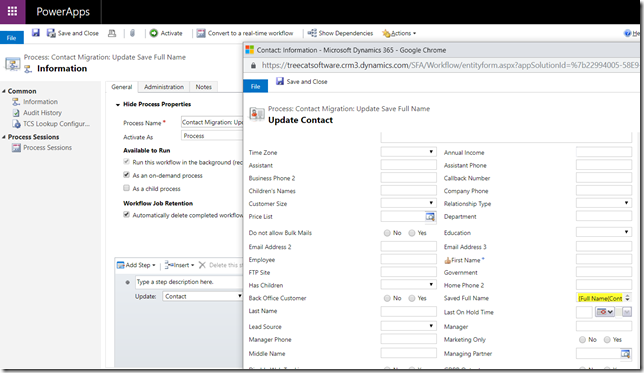The height and width of the screenshot is (373, 644).
Task: Click Convert to a real-time workflow
Action: [x=245, y=33]
